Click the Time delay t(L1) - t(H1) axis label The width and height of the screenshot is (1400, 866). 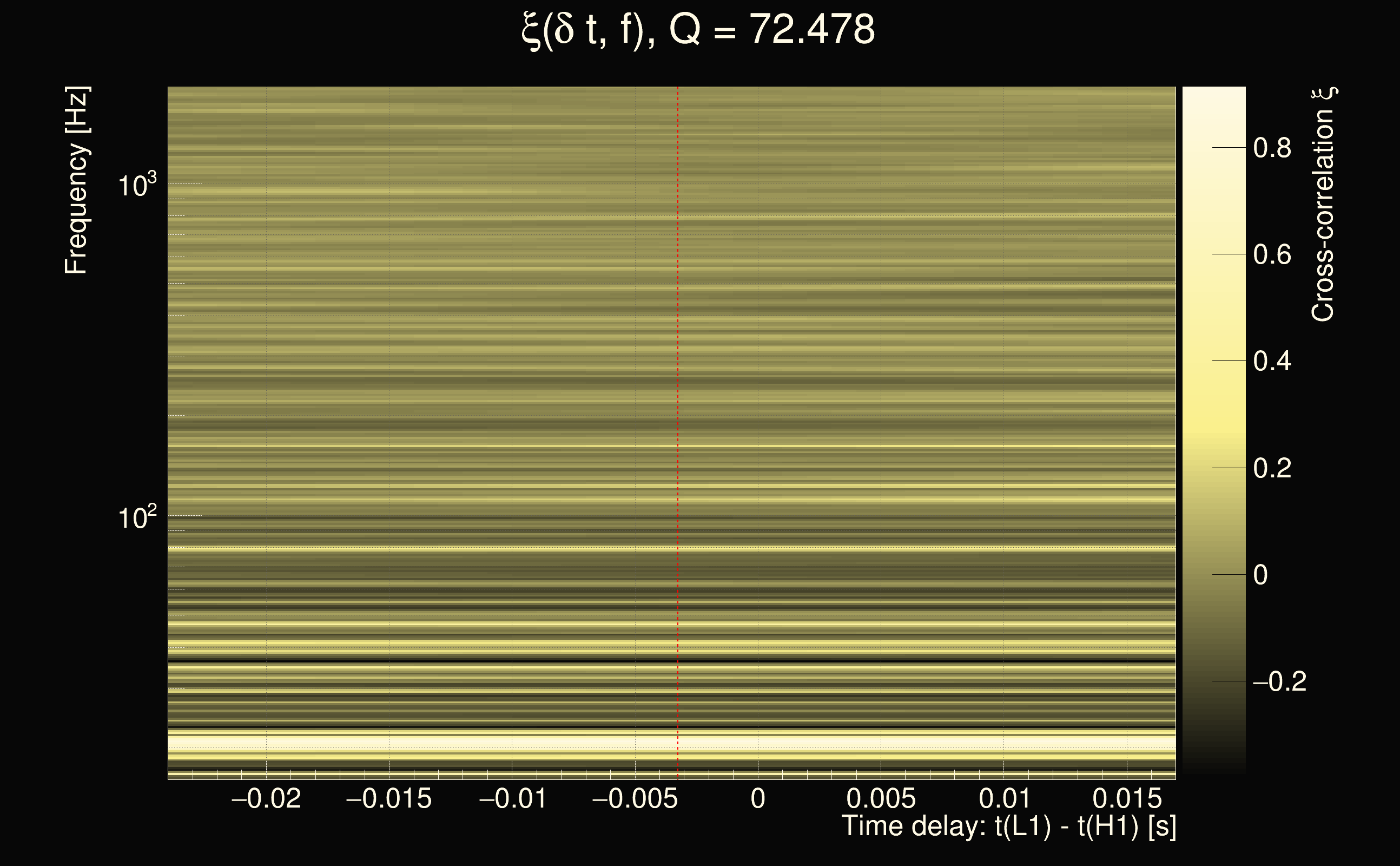[x=1008, y=826]
